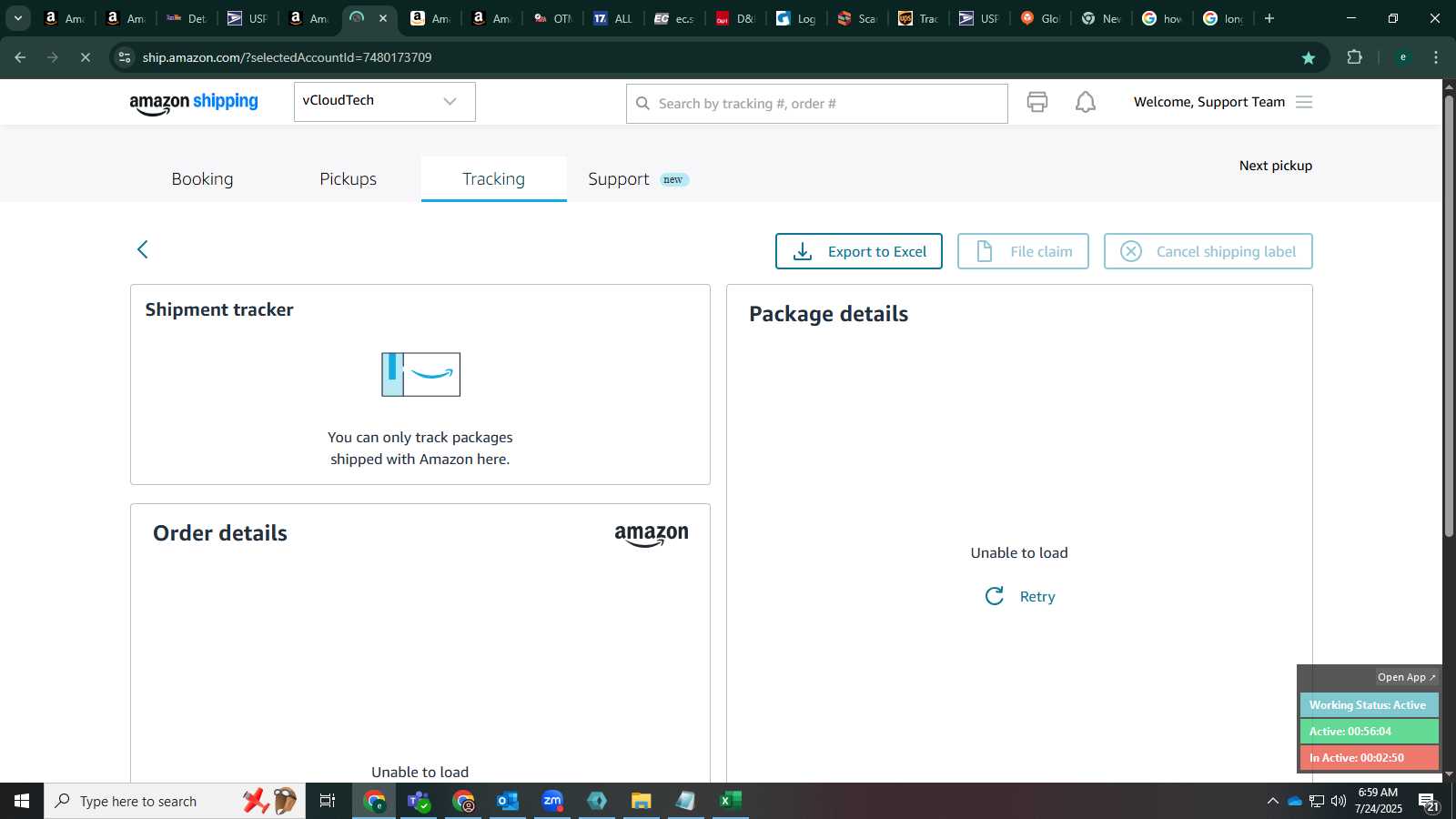Click the volume icon in system tray

click(1339, 801)
